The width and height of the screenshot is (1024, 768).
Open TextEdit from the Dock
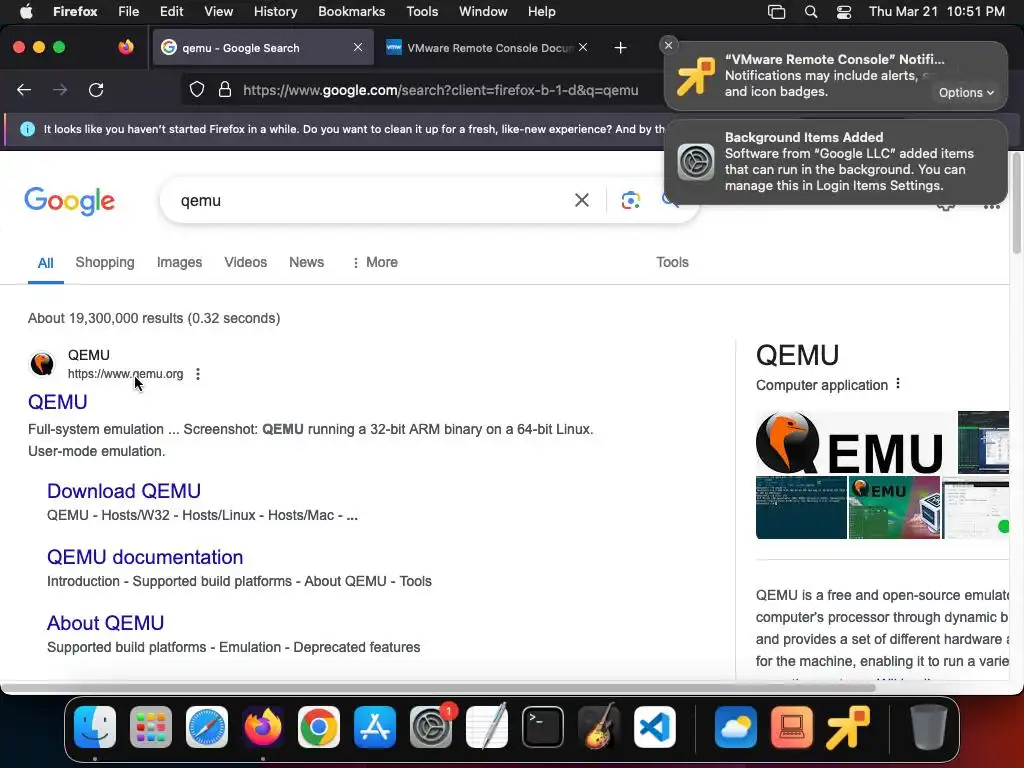click(x=487, y=727)
